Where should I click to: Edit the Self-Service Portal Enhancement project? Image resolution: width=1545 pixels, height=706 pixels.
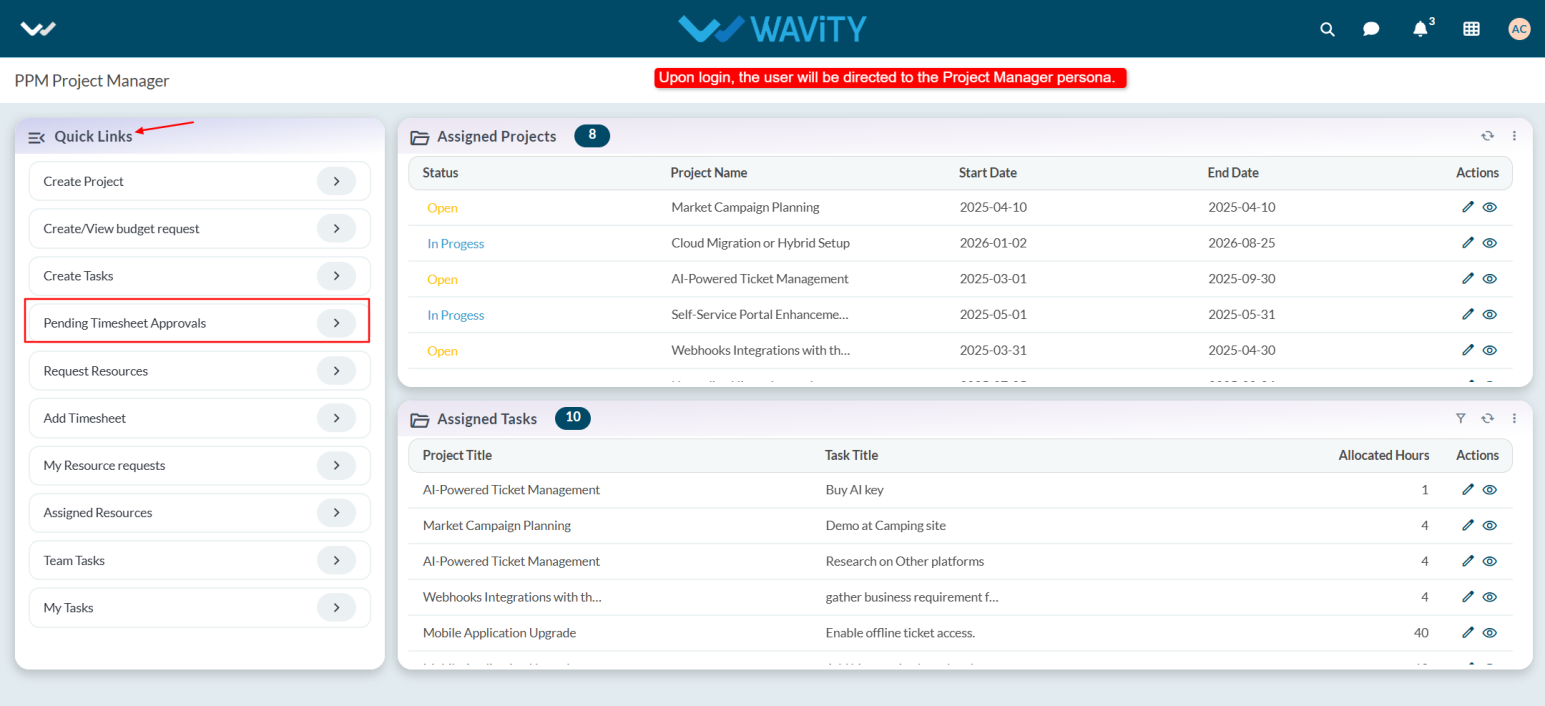(1467, 314)
